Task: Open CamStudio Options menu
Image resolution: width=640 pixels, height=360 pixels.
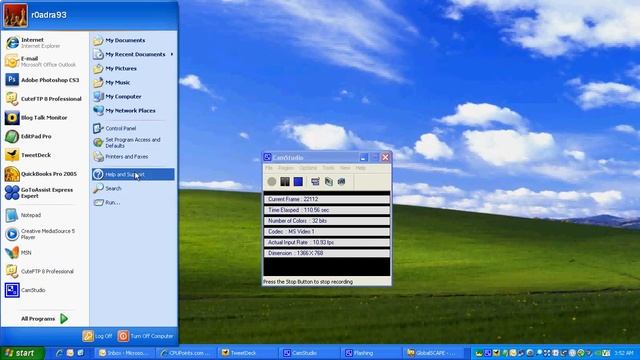Action: click(308, 168)
